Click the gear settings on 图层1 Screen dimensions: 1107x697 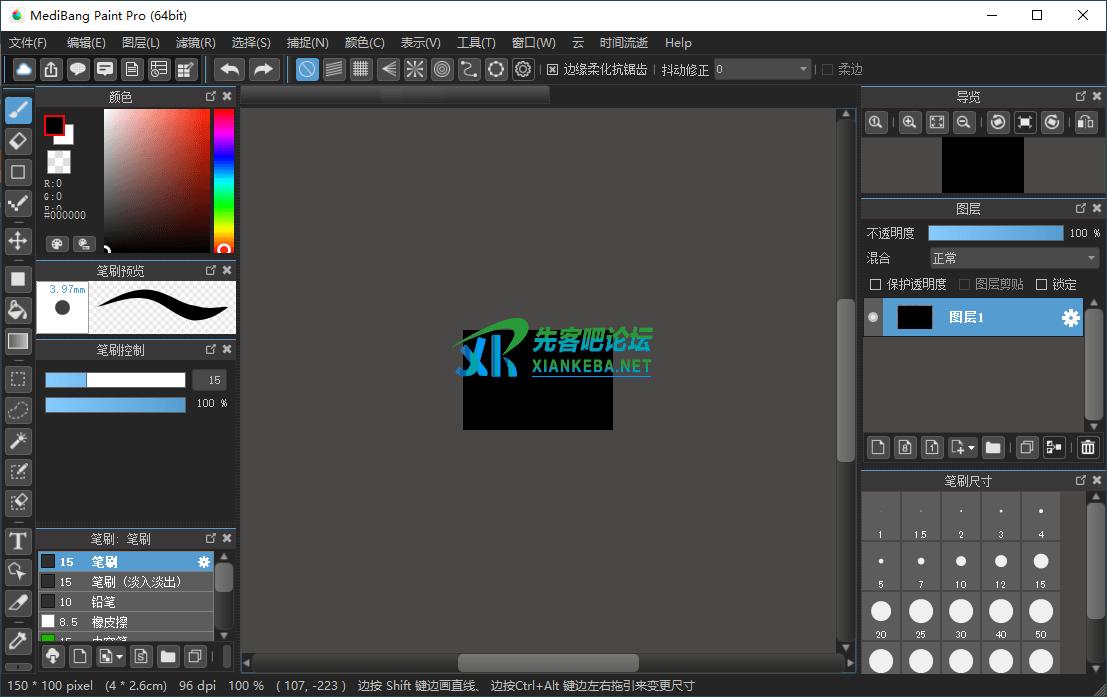tap(1070, 317)
